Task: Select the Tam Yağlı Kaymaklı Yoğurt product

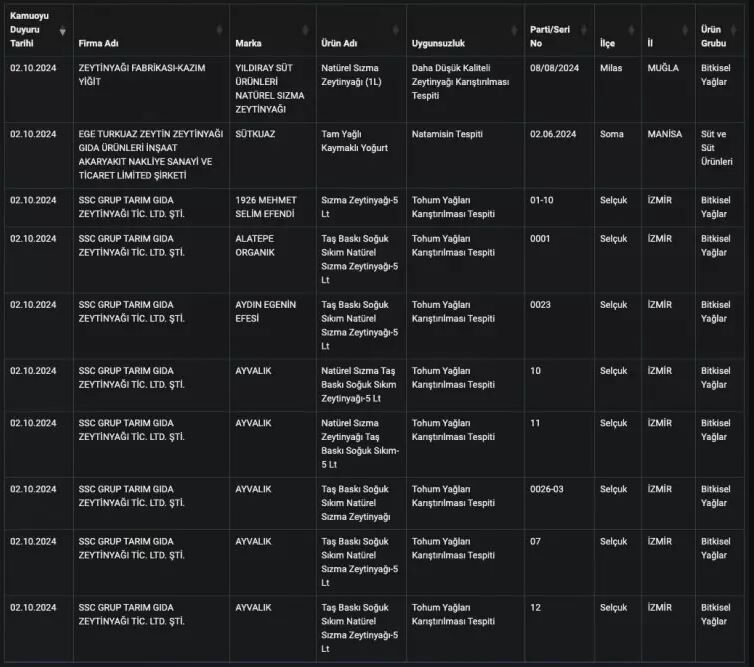Action: tap(355, 141)
